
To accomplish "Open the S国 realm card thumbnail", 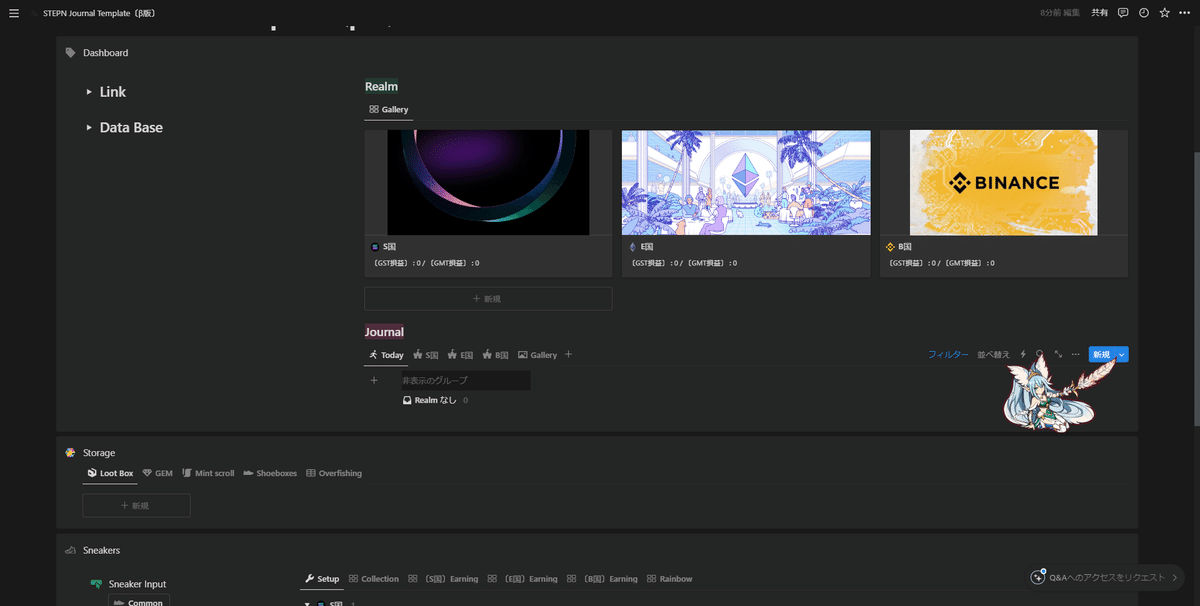I will pos(488,182).
